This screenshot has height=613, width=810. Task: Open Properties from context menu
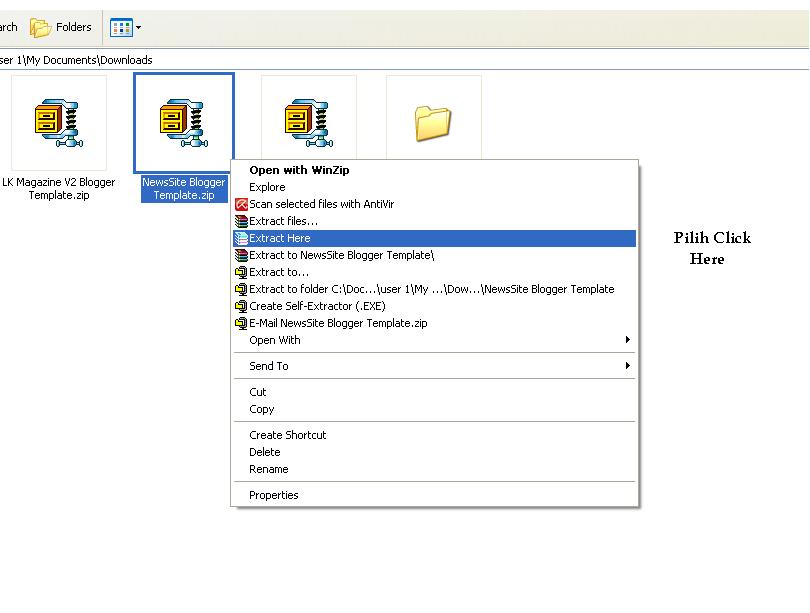(x=434, y=495)
